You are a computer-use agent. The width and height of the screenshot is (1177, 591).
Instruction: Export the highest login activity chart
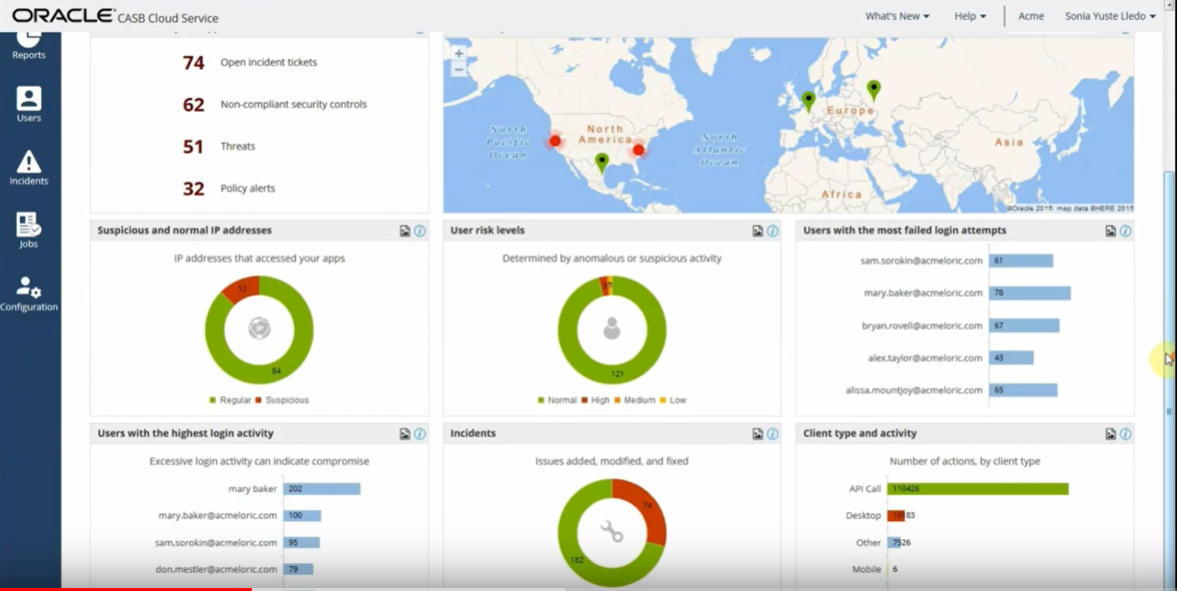click(405, 434)
